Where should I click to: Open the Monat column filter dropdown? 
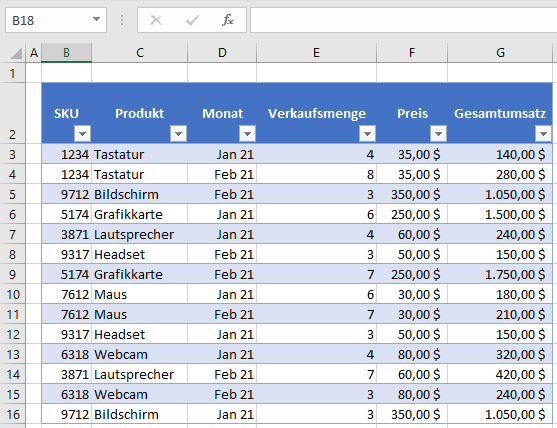click(247, 134)
